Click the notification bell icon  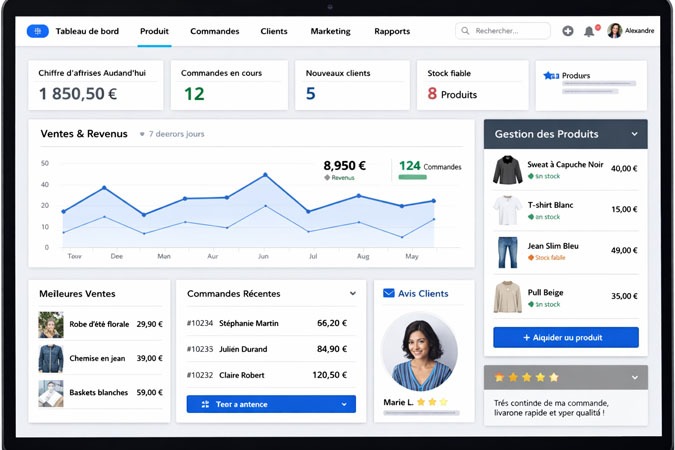click(590, 31)
